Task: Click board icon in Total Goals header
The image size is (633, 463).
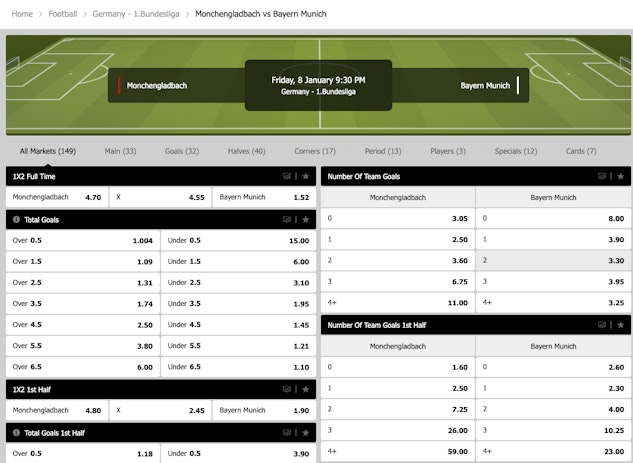Action: (287, 220)
